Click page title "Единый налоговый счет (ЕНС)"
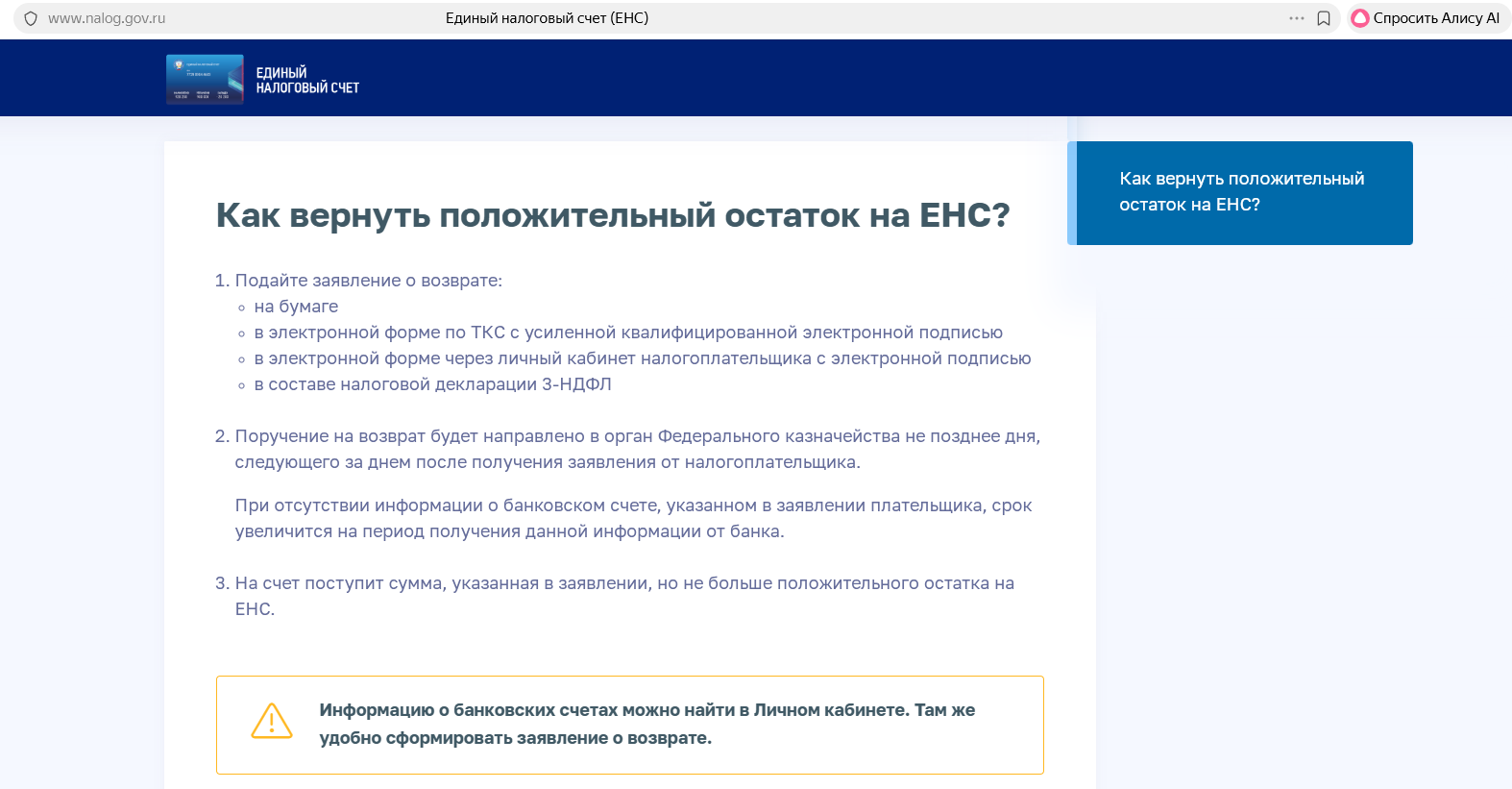Screen dimensions: 1512x789 (547, 18)
